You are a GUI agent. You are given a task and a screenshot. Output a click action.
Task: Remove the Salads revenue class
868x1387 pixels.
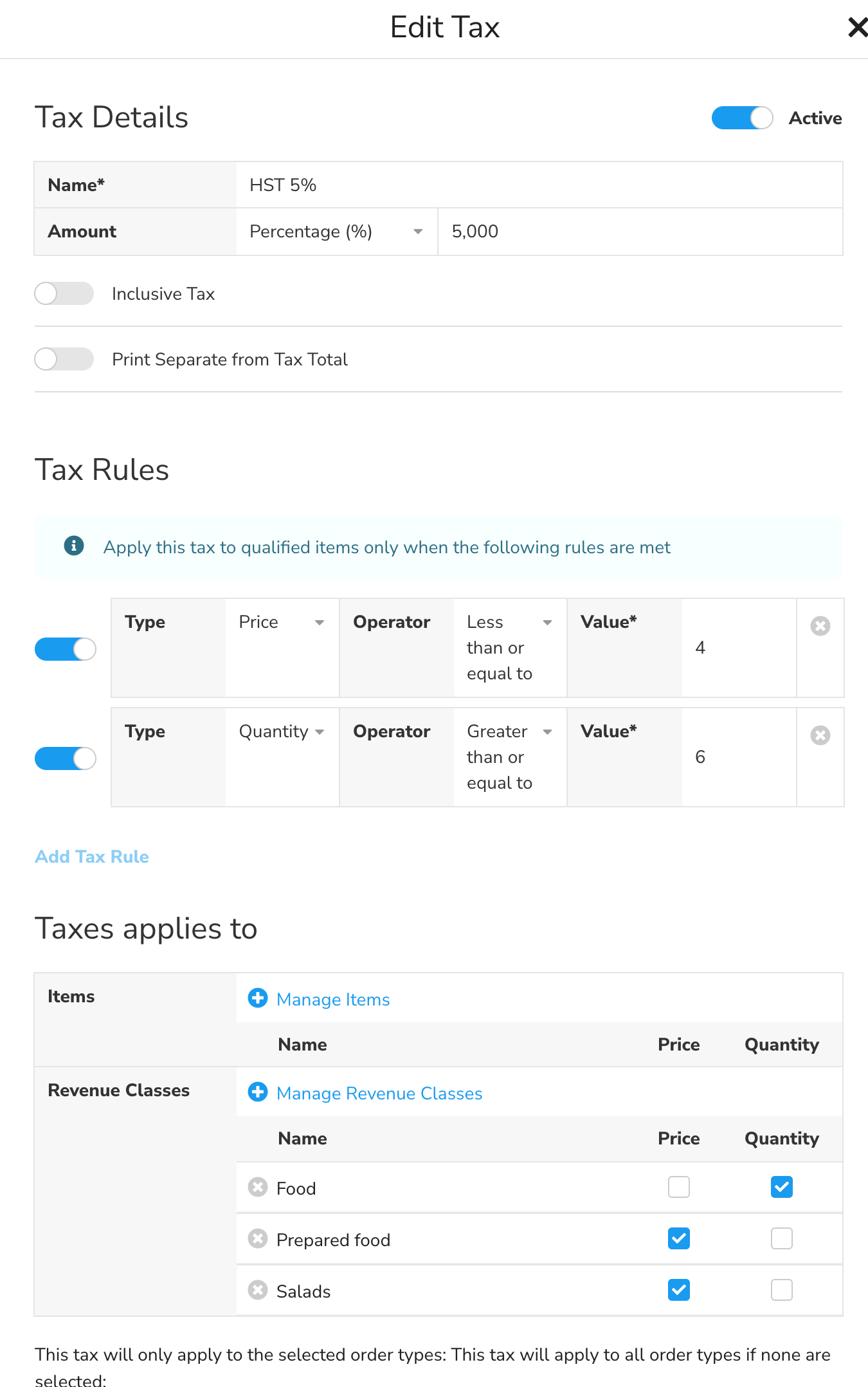point(258,1290)
